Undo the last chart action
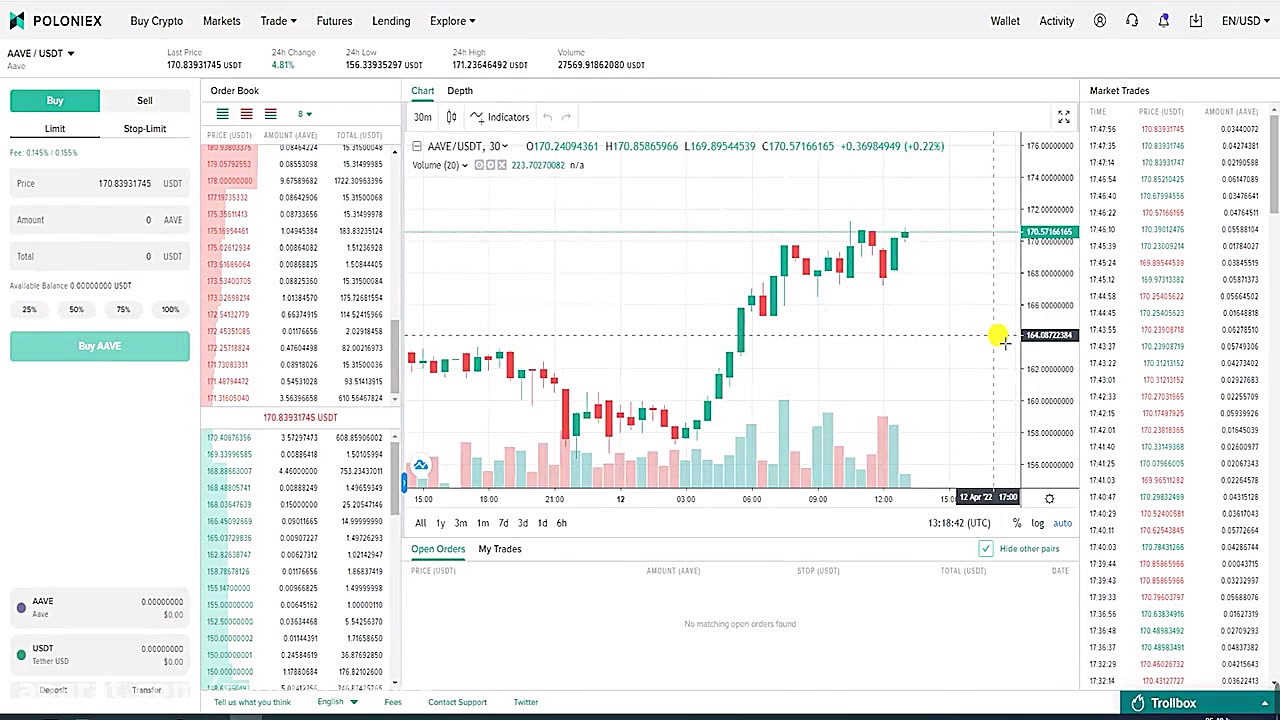1280x720 pixels. [x=547, y=117]
